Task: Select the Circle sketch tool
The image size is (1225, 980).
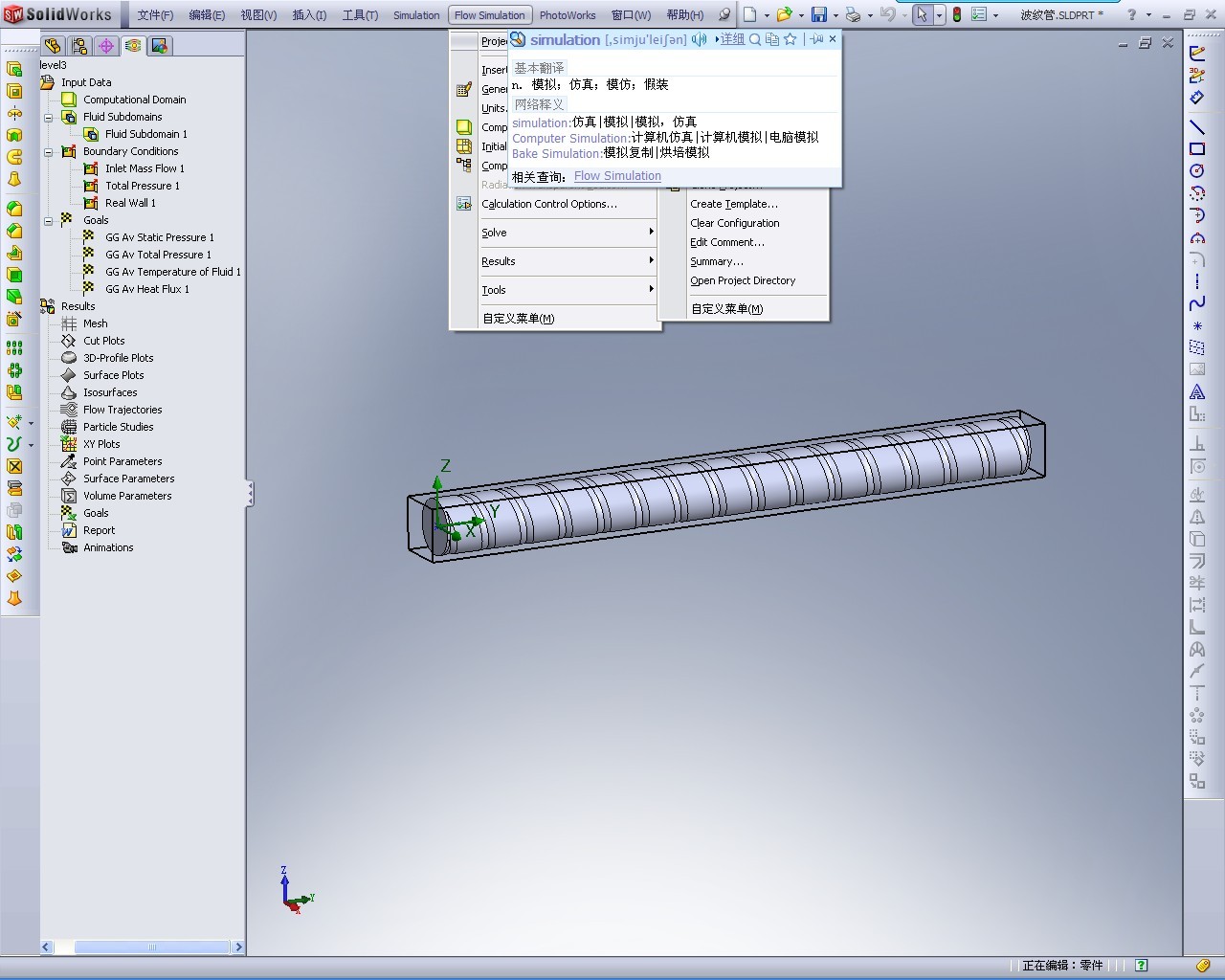Action: coord(1197,170)
